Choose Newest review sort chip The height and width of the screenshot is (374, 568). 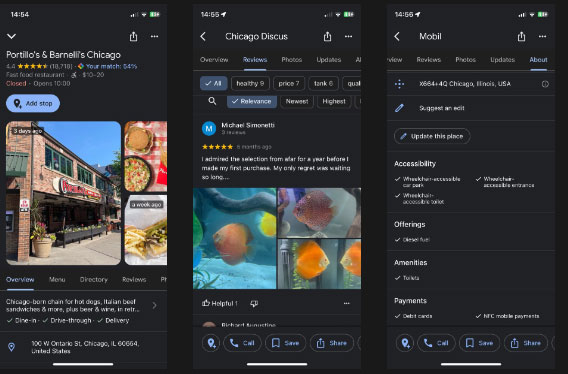297,101
